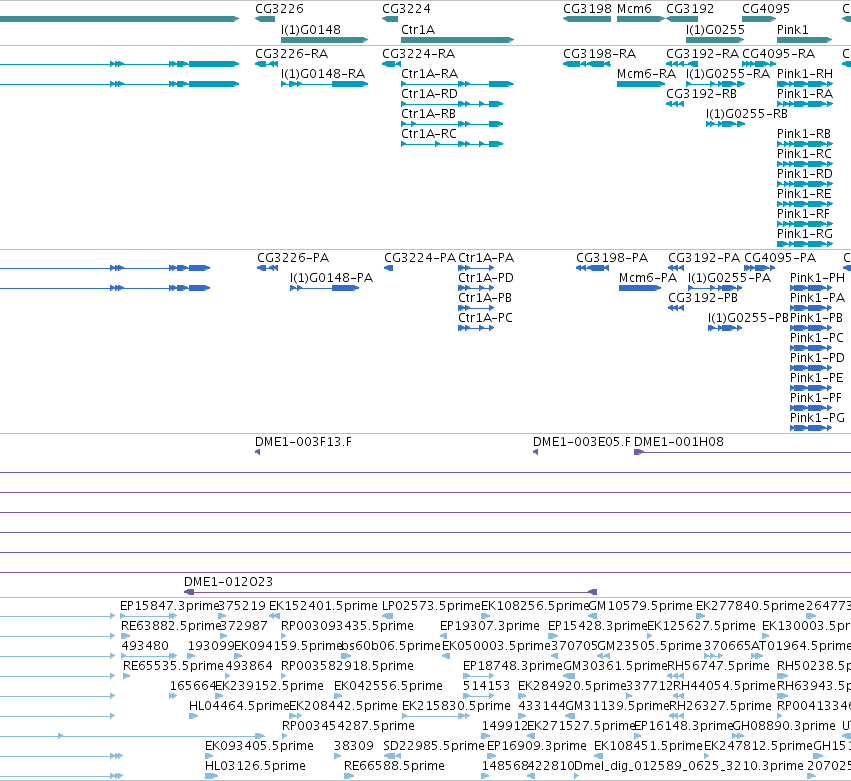The height and width of the screenshot is (781, 851).
Task: Click the CG3198-RA transcript label
Action: point(599,54)
